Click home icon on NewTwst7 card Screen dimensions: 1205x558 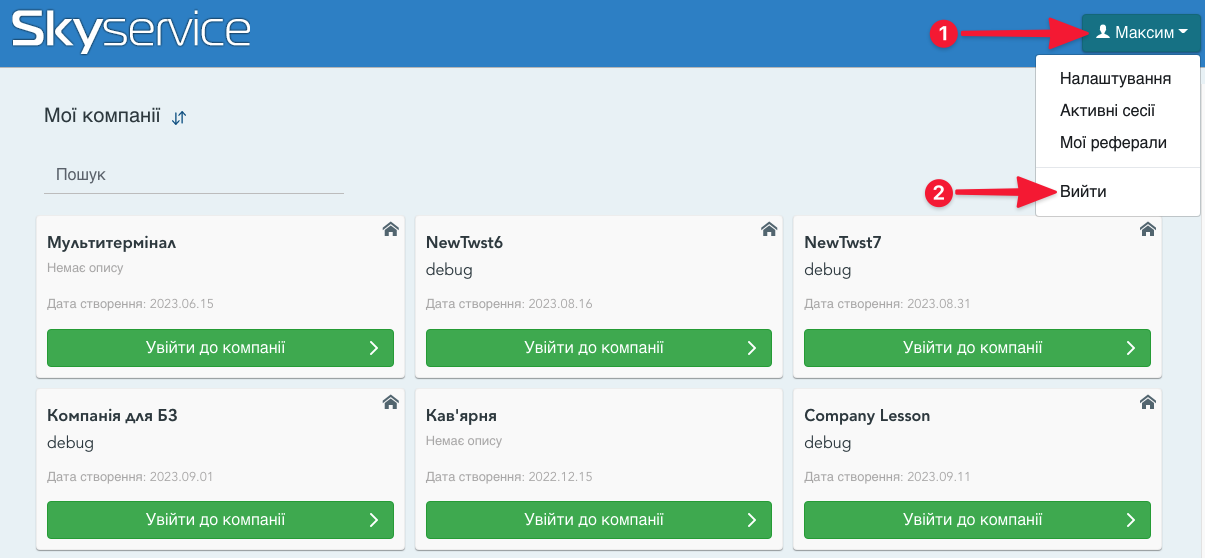pyautogui.click(x=1148, y=230)
